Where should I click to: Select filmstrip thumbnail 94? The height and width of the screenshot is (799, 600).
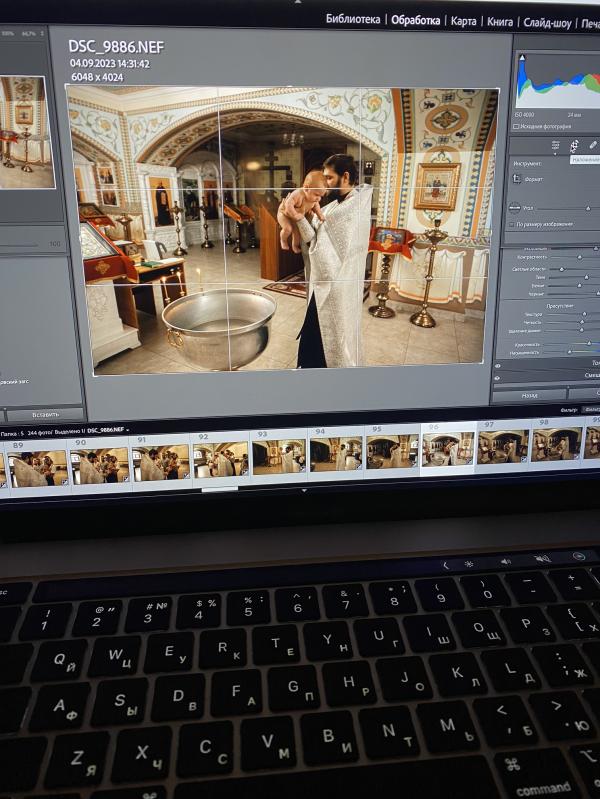tap(336, 453)
